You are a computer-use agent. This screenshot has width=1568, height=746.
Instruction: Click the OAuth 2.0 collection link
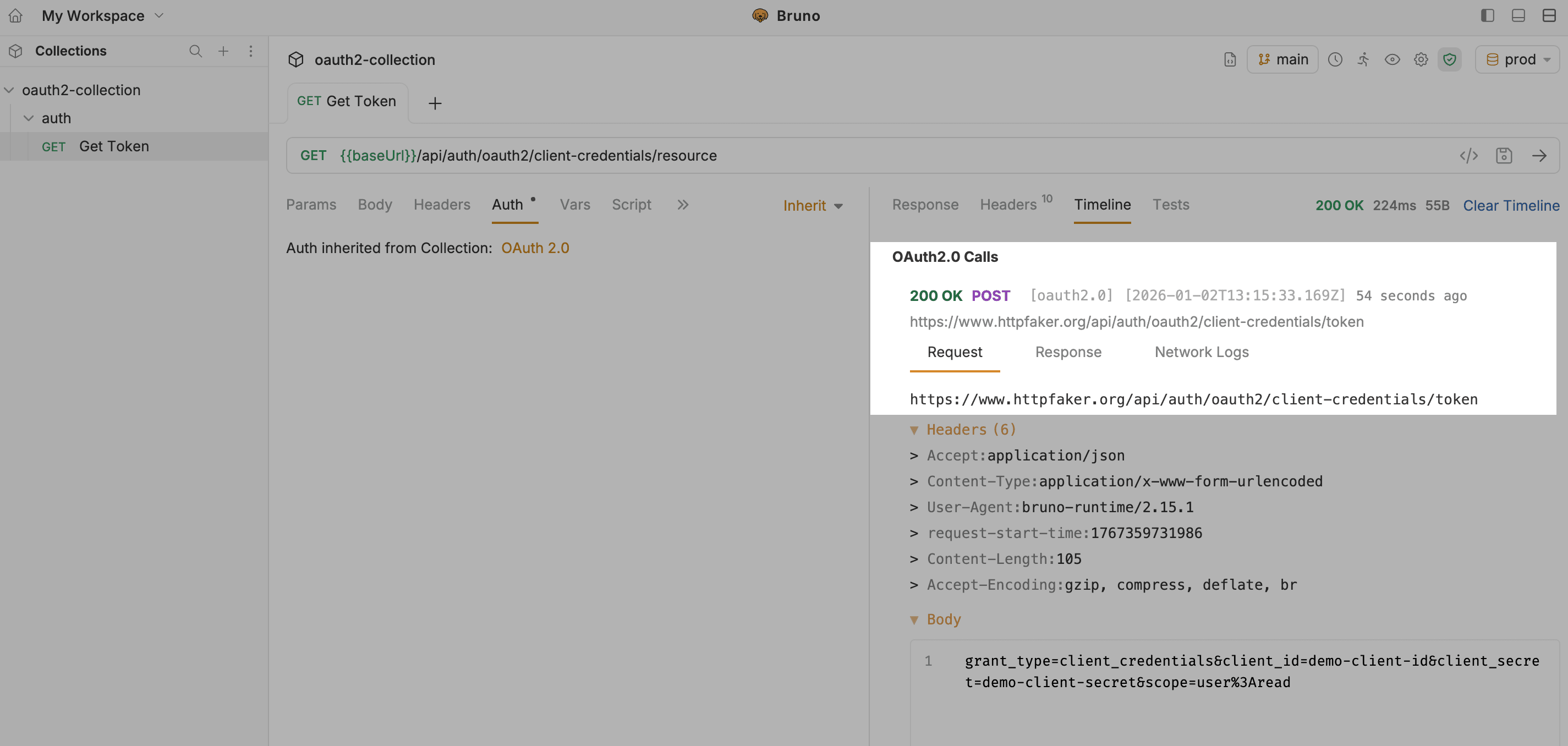534,248
